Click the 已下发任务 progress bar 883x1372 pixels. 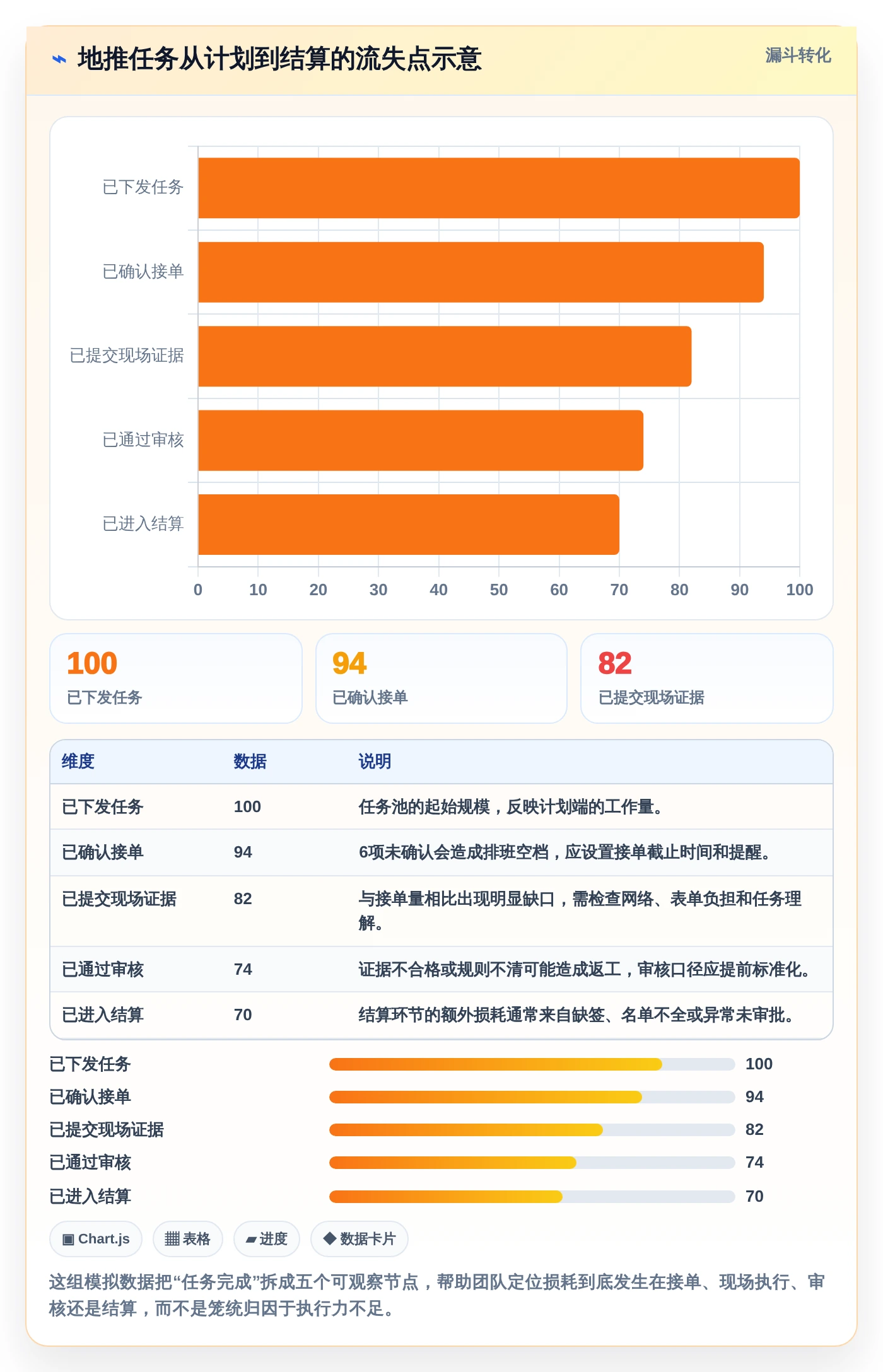[x=532, y=1064]
